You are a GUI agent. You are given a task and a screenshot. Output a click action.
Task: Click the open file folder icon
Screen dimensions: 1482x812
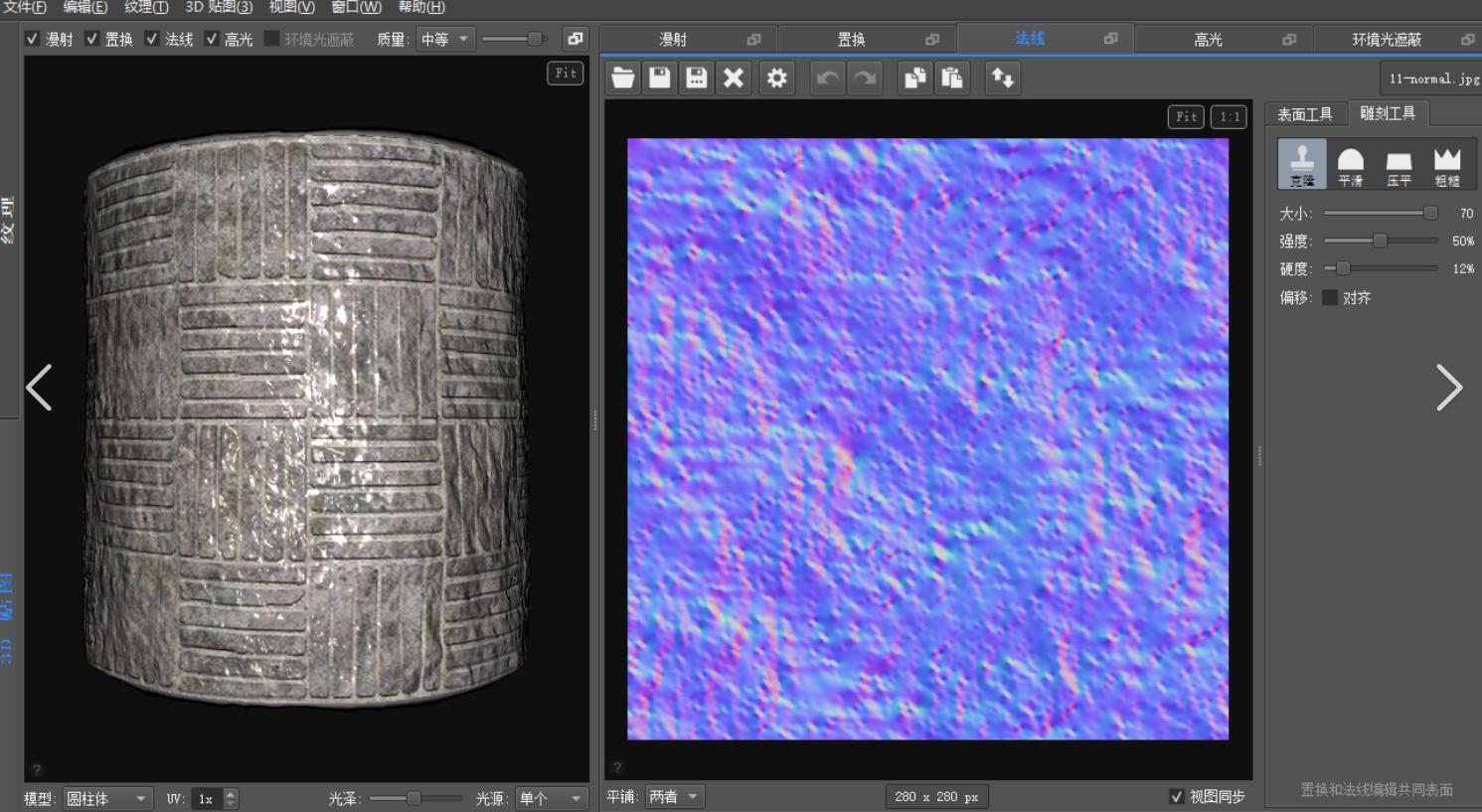coord(623,78)
